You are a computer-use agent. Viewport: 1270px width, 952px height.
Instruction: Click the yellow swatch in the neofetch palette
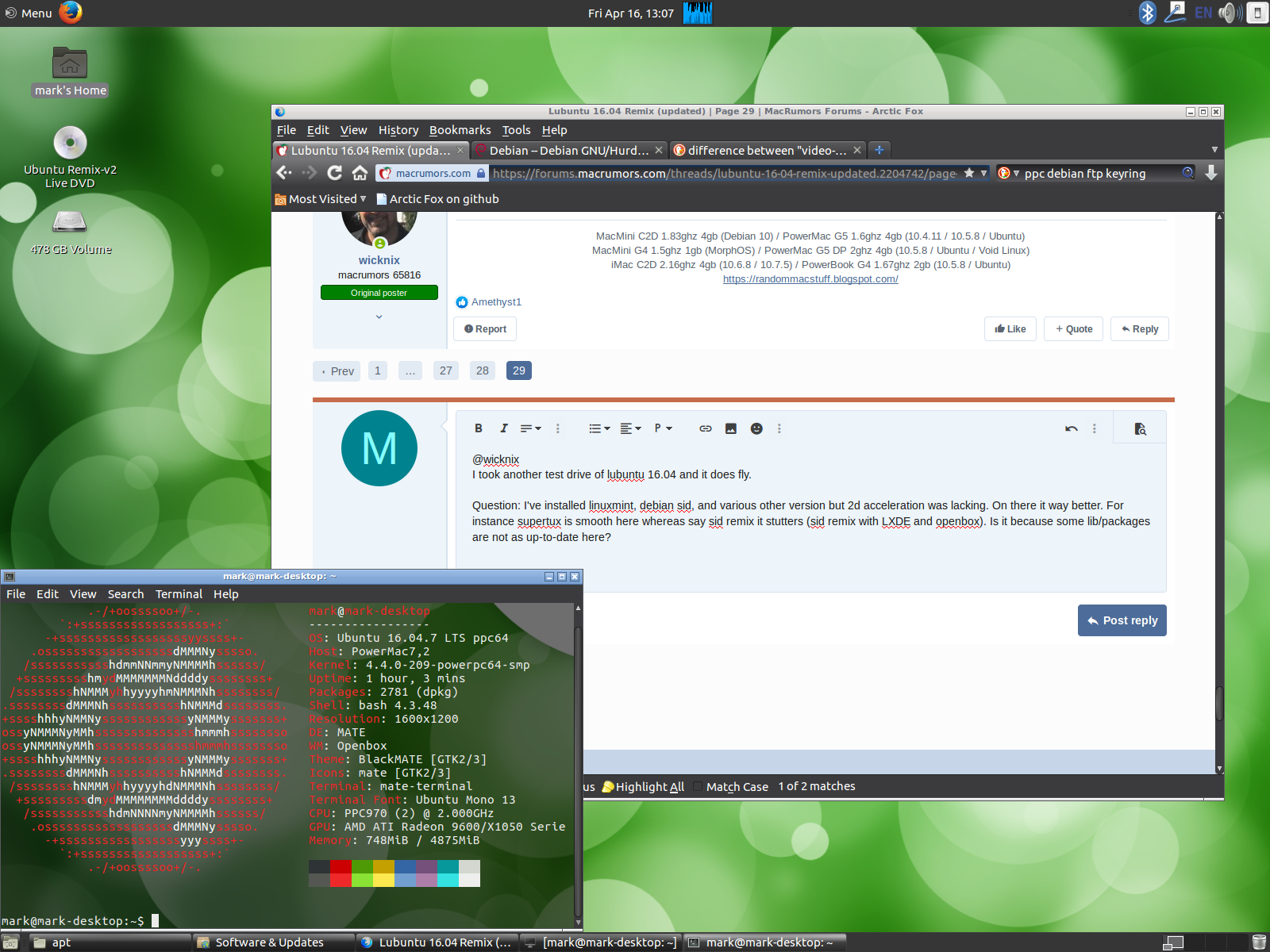coord(383,873)
